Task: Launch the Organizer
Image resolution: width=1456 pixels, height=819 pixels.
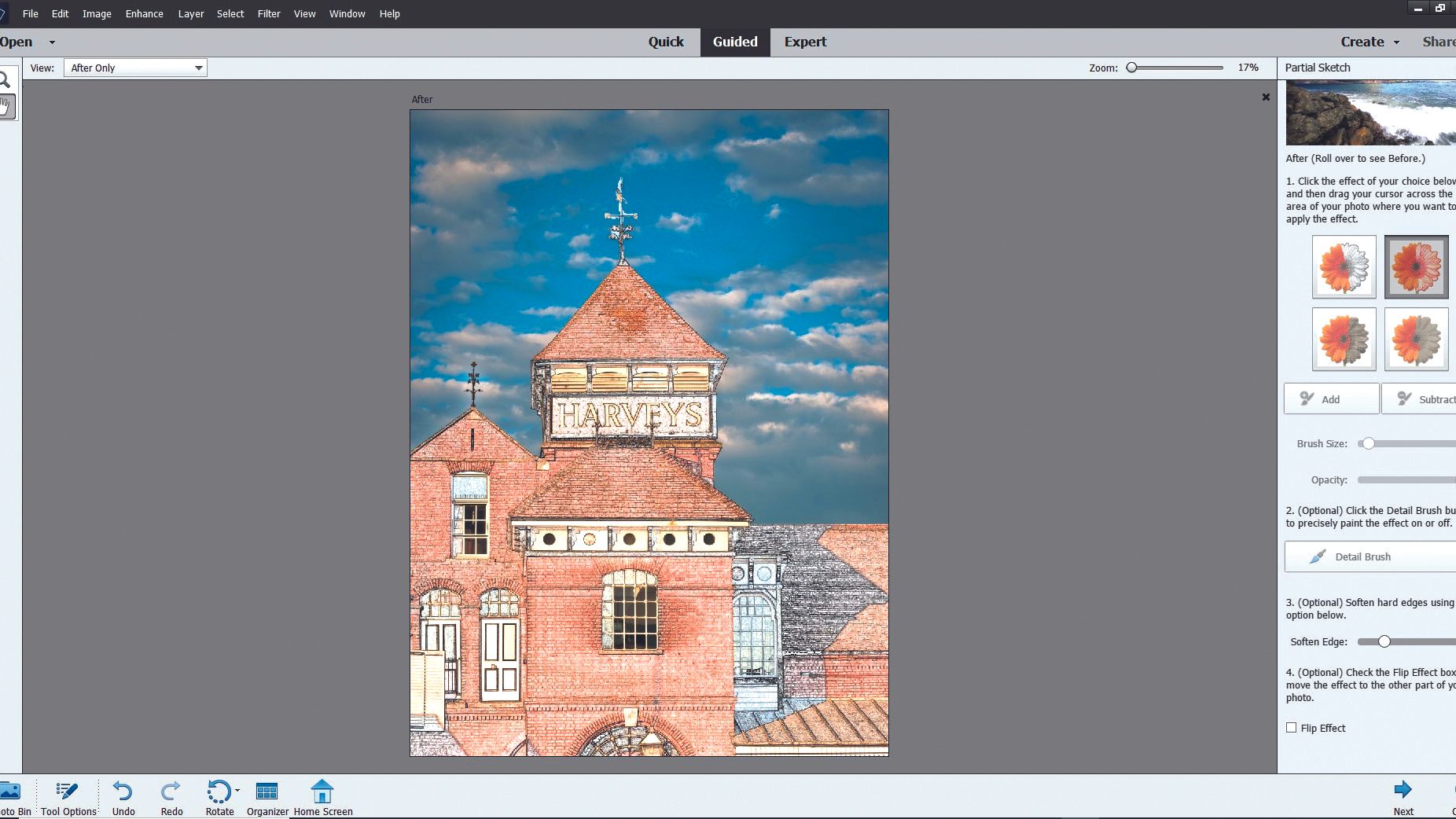Action: point(267,799)
